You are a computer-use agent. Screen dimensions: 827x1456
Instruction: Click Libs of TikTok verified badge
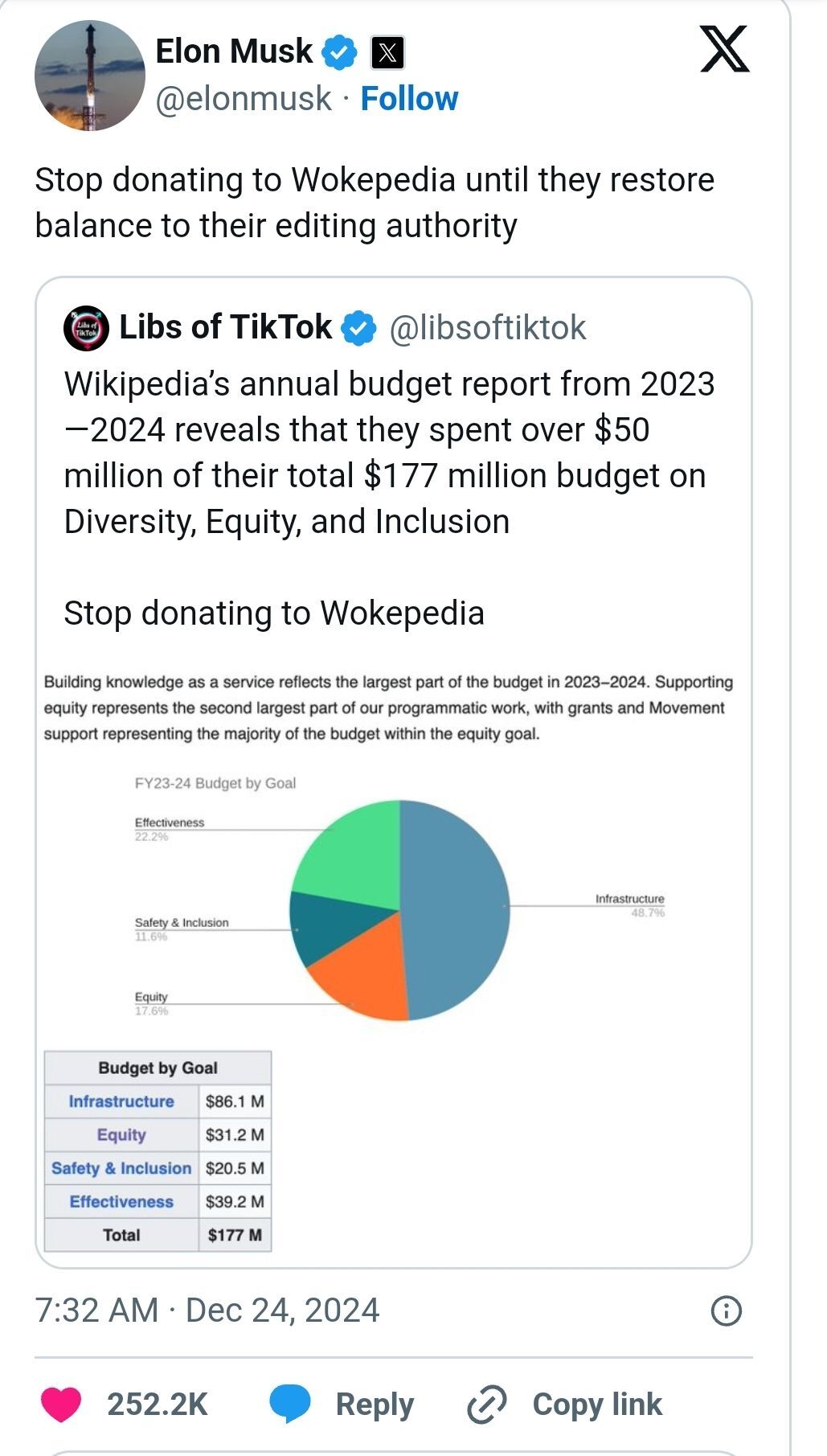pyautogui.click(x=358, y=328)
